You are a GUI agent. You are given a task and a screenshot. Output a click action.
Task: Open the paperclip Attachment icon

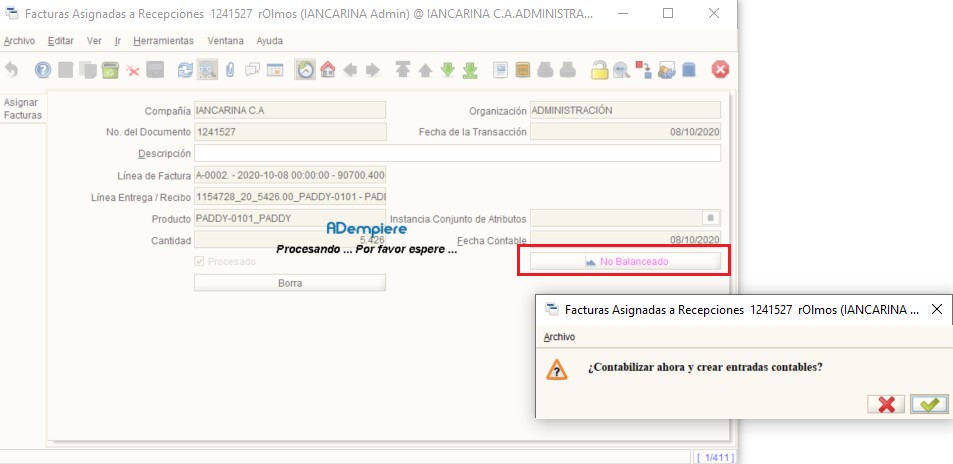point(230,70)
